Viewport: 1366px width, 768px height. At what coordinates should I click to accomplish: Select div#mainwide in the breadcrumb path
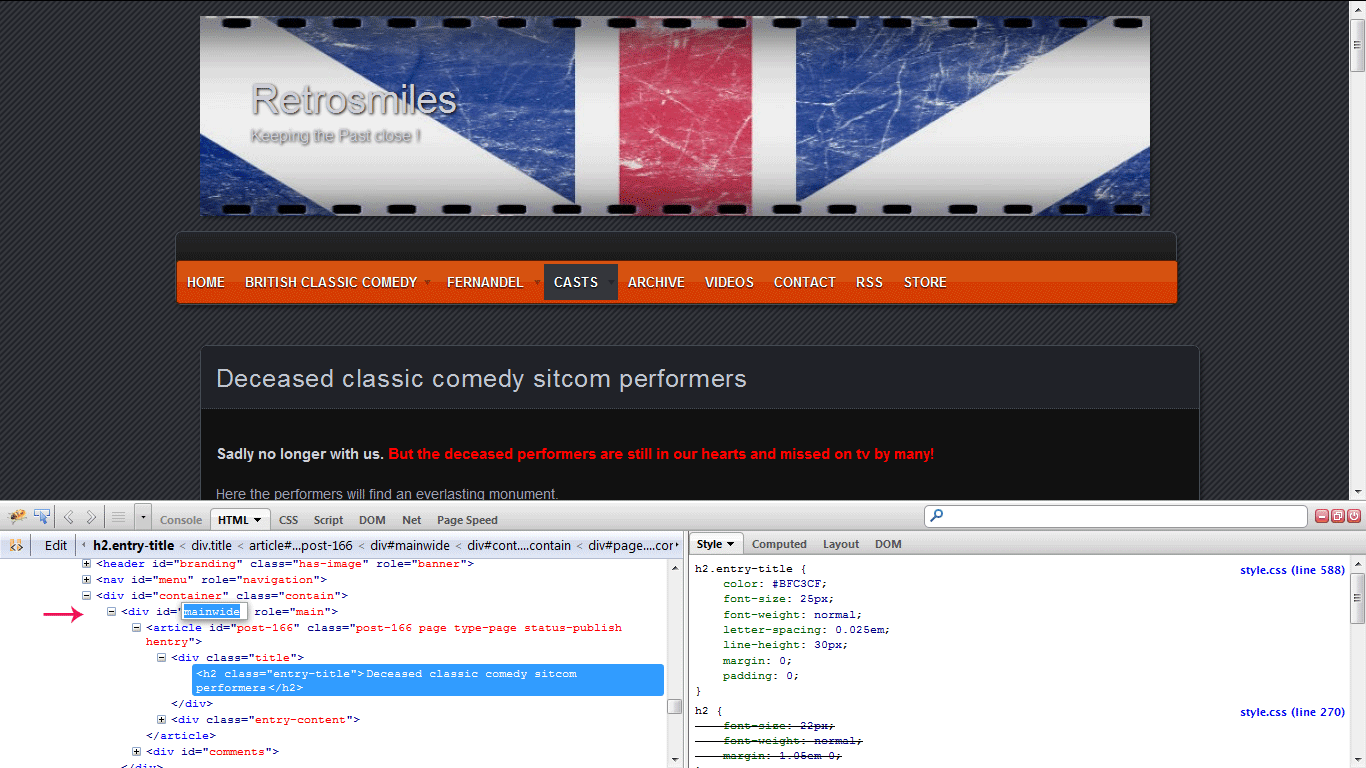coord(410,545)
